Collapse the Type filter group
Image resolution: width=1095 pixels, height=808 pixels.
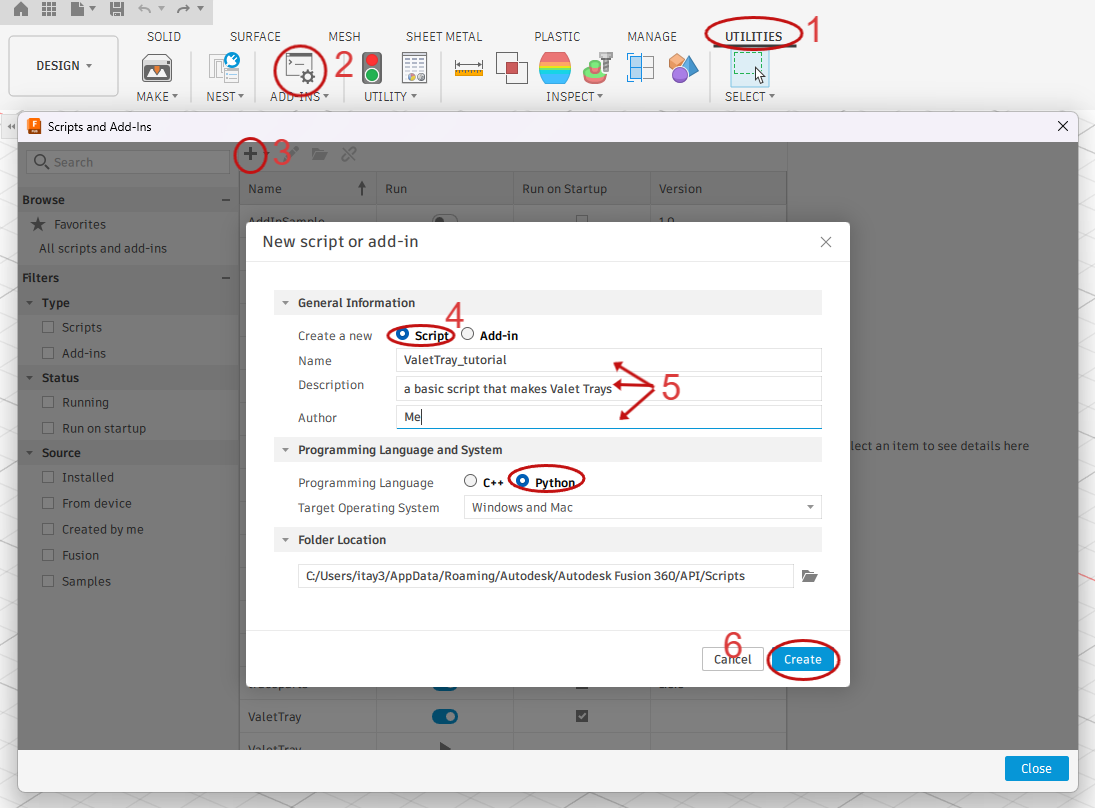click(29, 302)
